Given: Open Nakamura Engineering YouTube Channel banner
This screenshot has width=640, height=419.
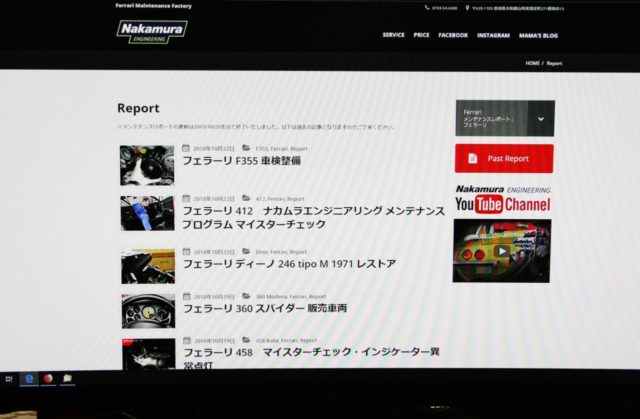Looking at the screenshot, I should [x=503, y=200].
